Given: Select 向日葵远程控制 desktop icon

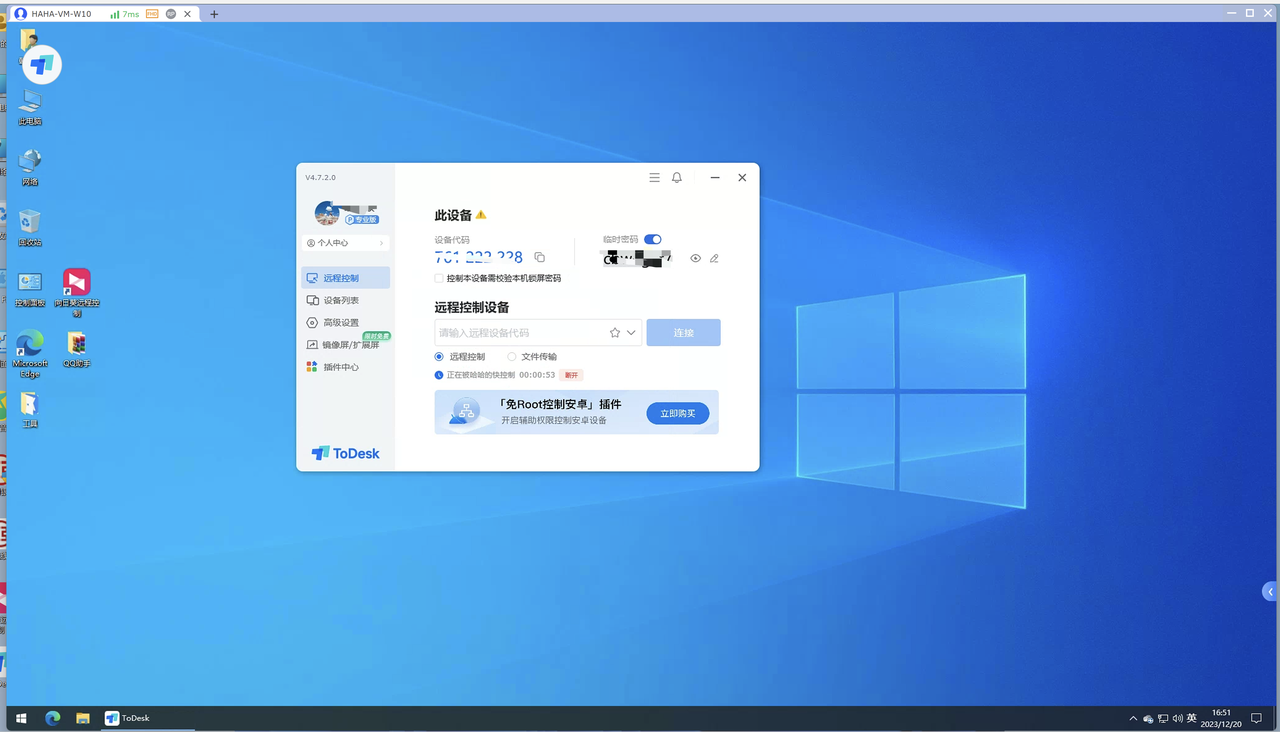Looking at the screenshot, I should pos(77,292).
